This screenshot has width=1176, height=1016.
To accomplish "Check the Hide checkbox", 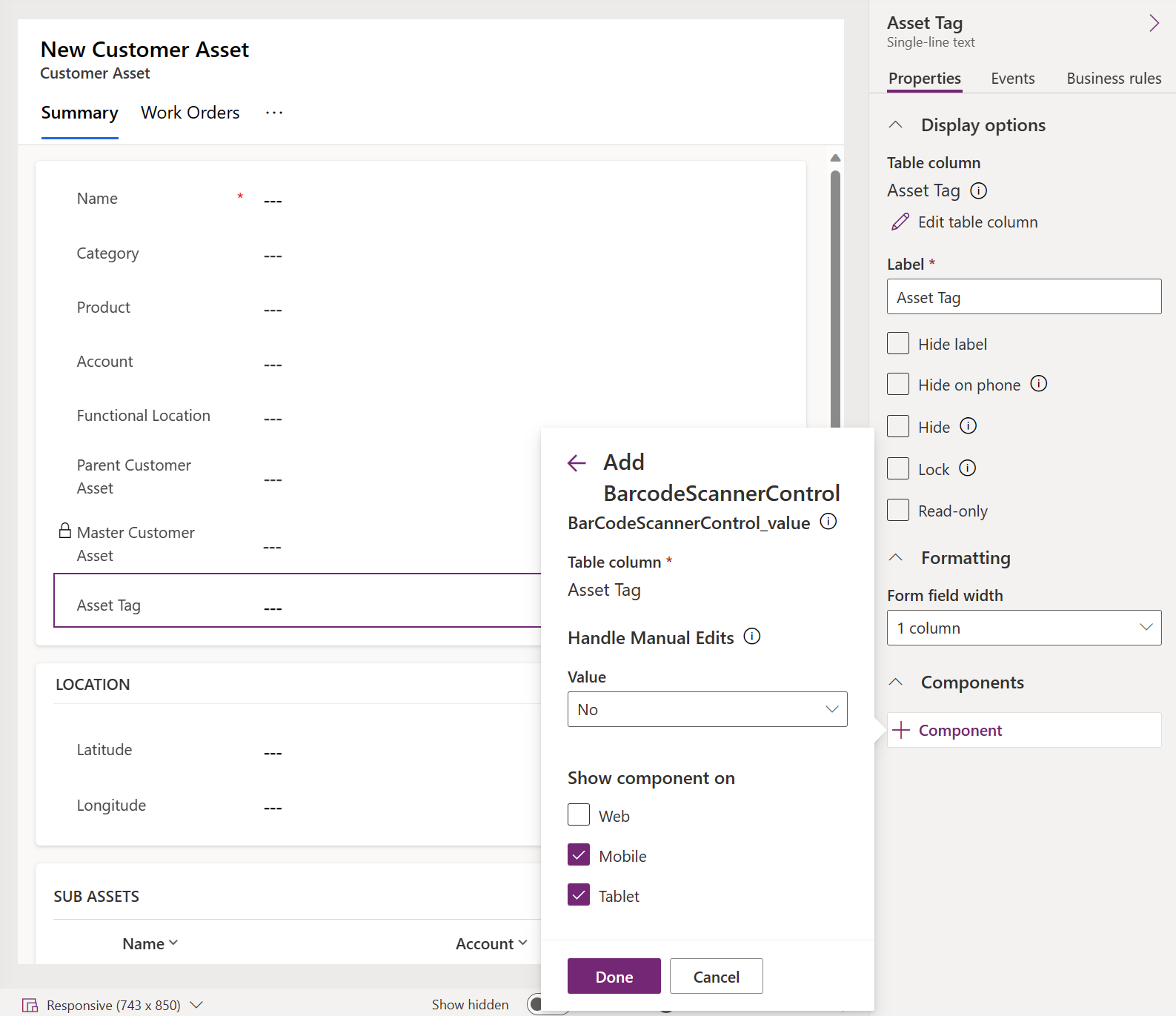I will [x=898, y=427].
